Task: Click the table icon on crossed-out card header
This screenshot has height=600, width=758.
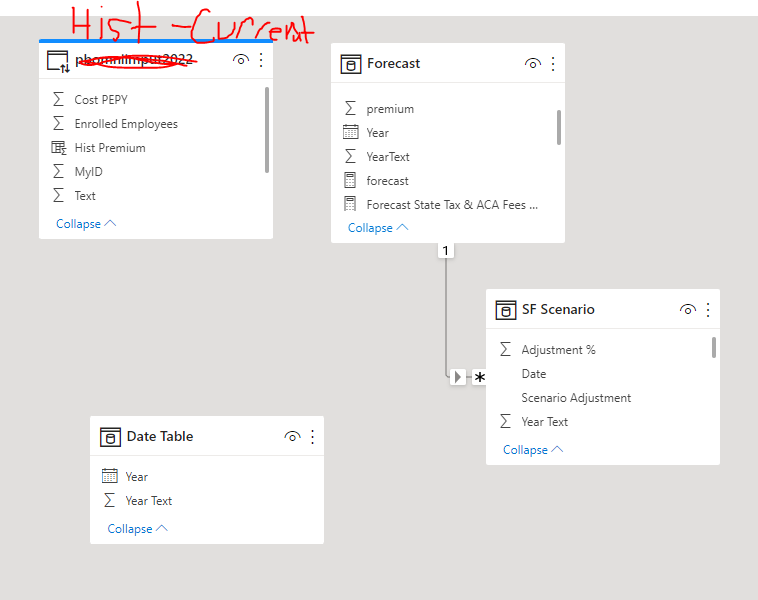Action: click(x=58, y=61)
